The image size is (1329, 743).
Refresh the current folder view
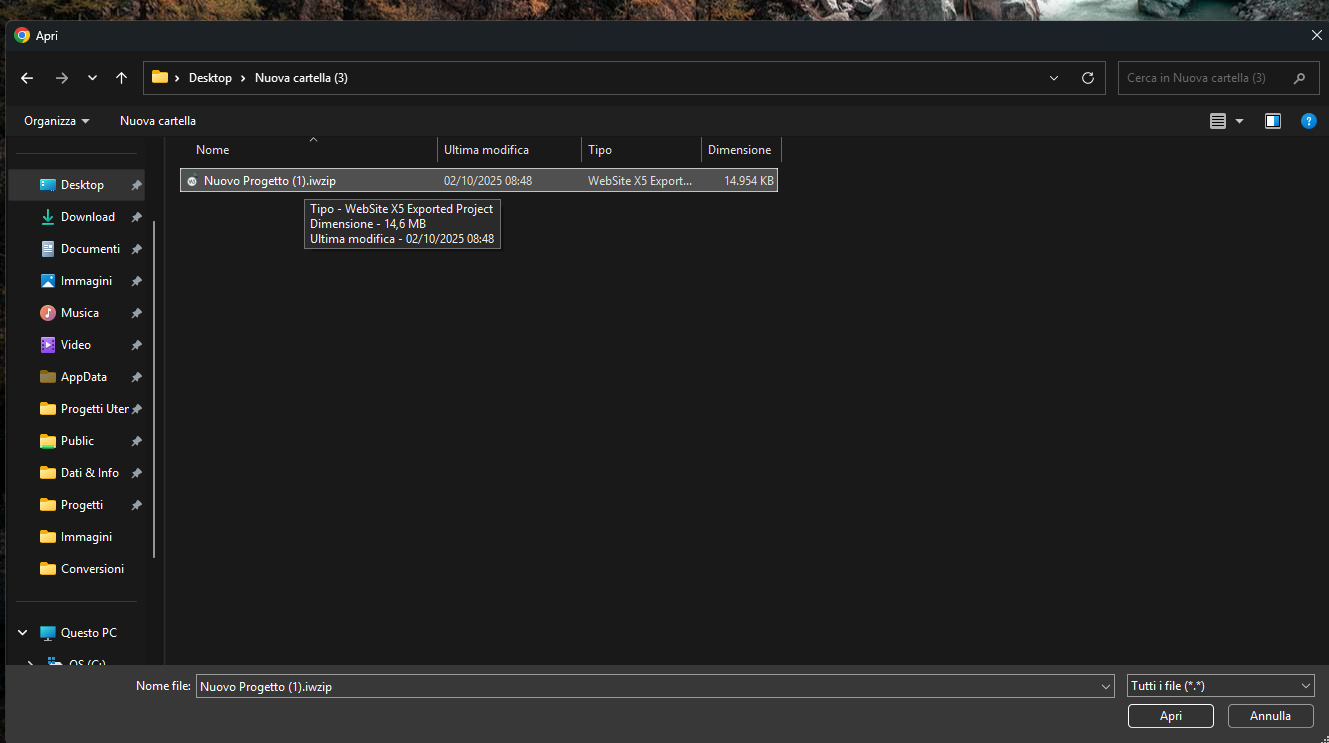click(1088, 78)
